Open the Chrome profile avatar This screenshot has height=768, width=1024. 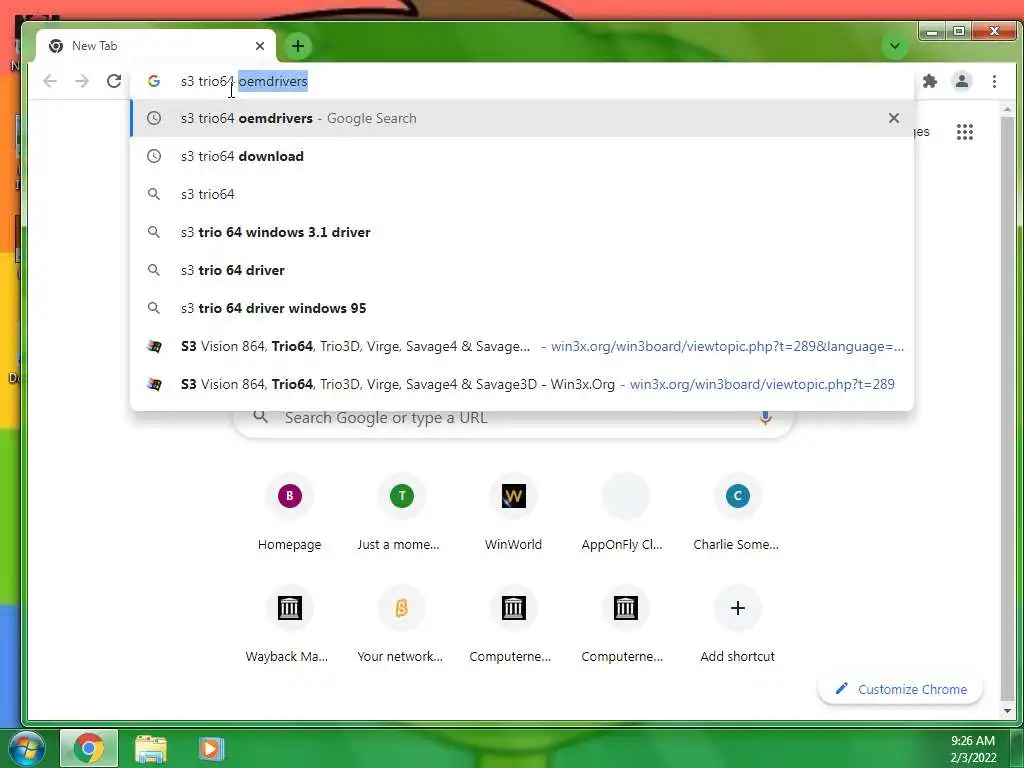pyautogui.click(x=961, y=81)
